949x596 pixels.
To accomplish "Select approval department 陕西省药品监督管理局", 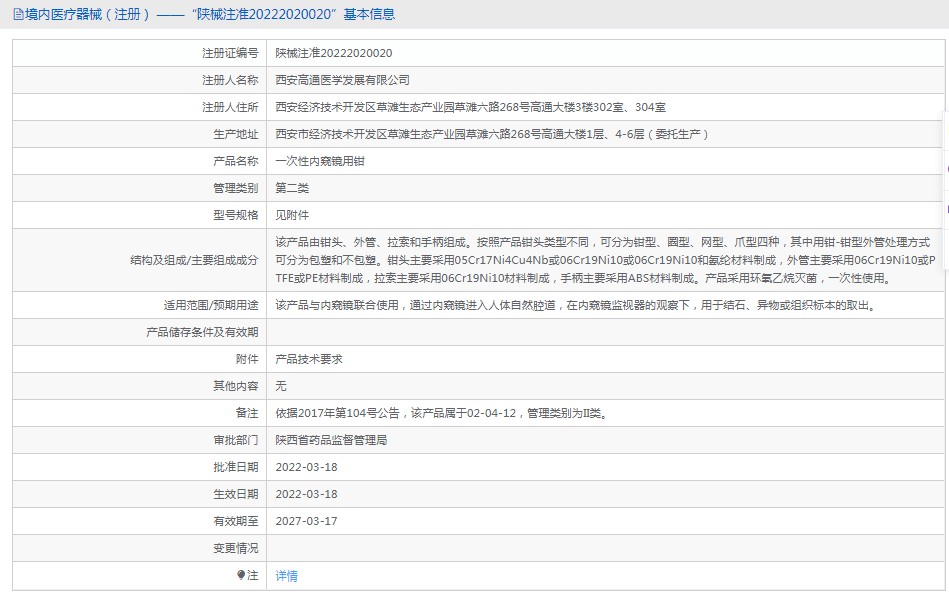I will [x=331, y=440].
